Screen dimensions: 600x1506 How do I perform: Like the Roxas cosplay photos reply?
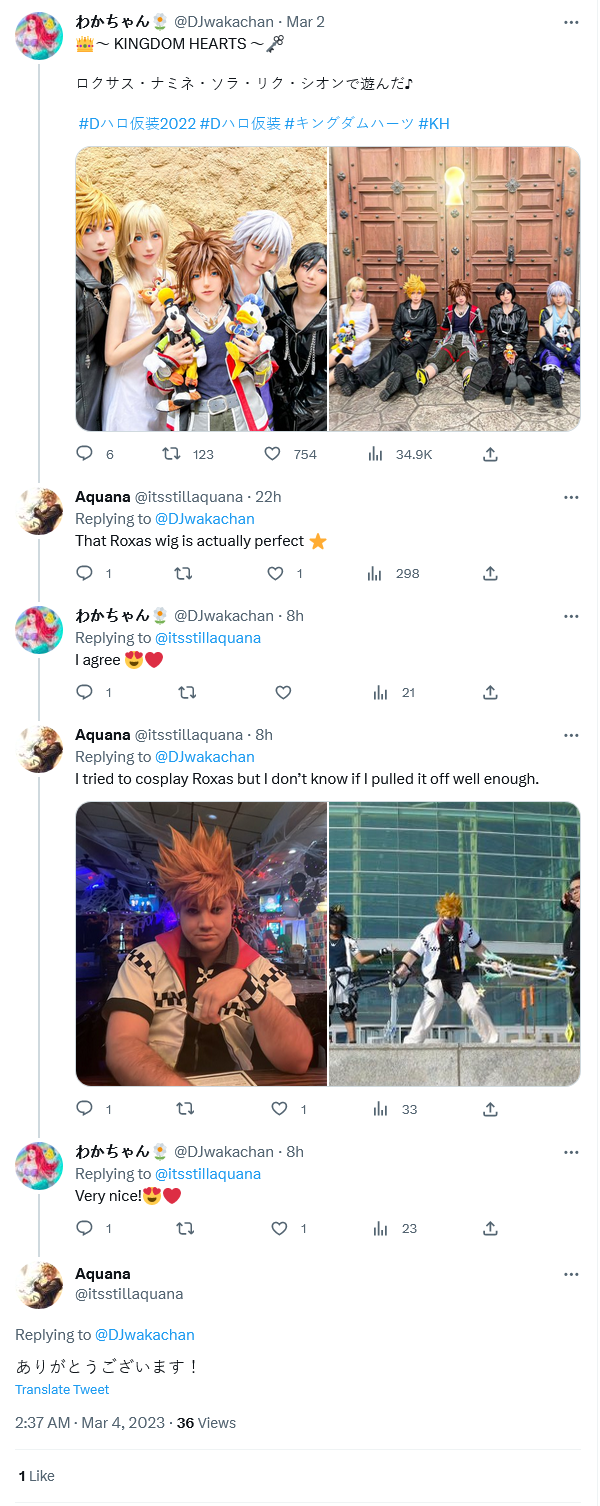click(x=279, y=1109)
